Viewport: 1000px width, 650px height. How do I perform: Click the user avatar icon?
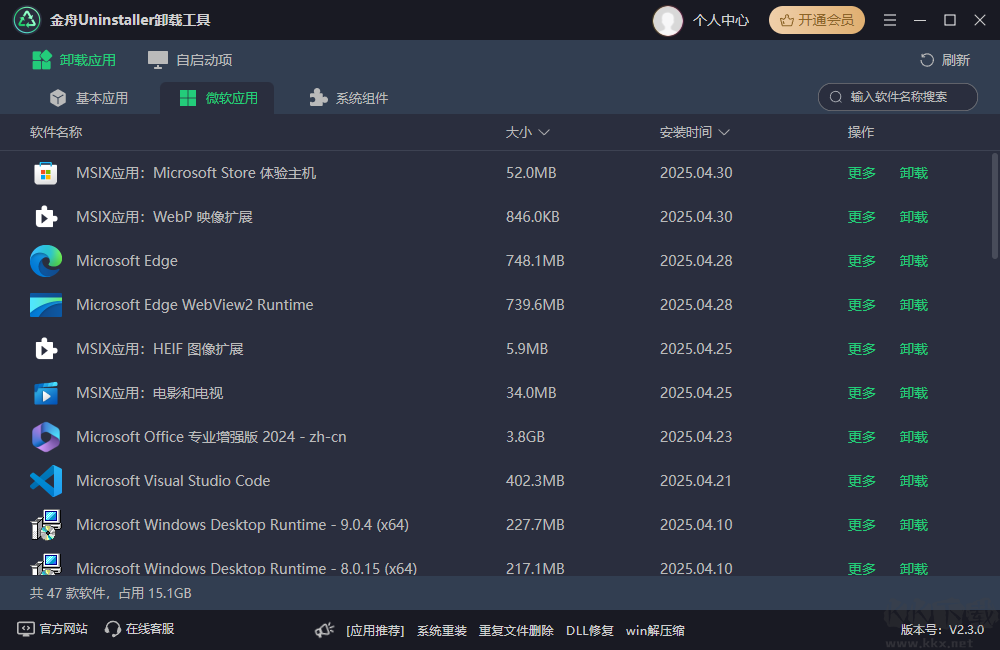[667, 20]
